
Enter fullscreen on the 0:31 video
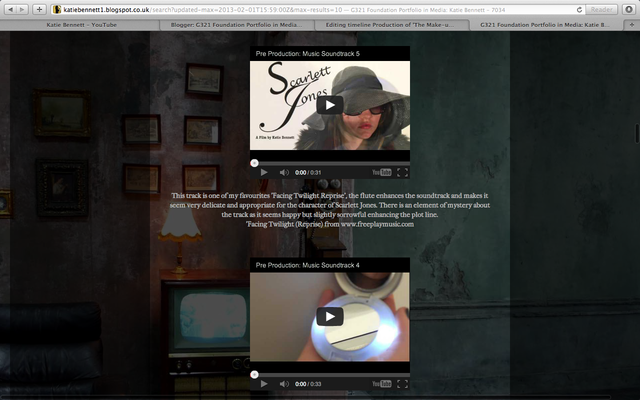coord(402,173)
